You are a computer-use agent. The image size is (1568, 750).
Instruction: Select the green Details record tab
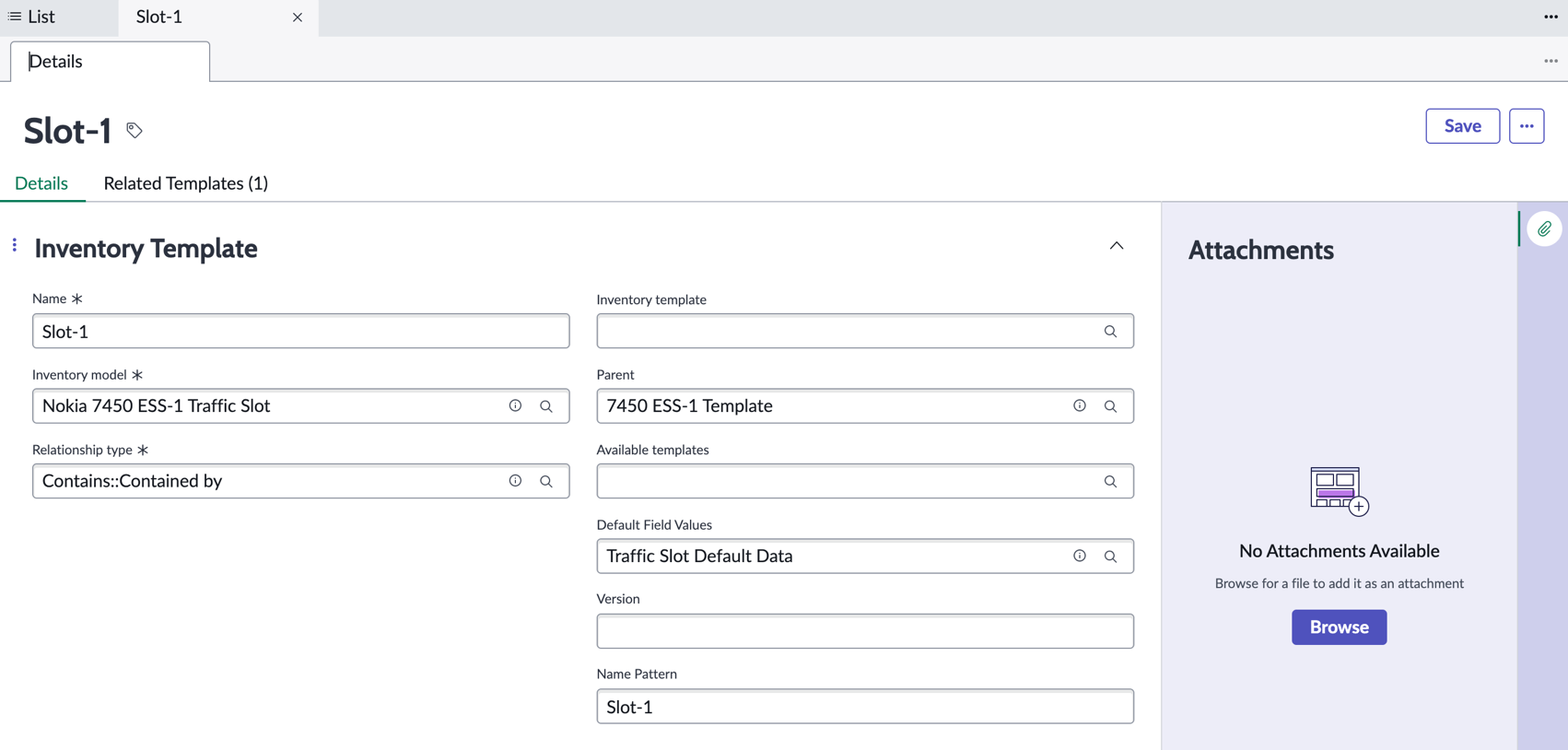[x=41, y=183]
